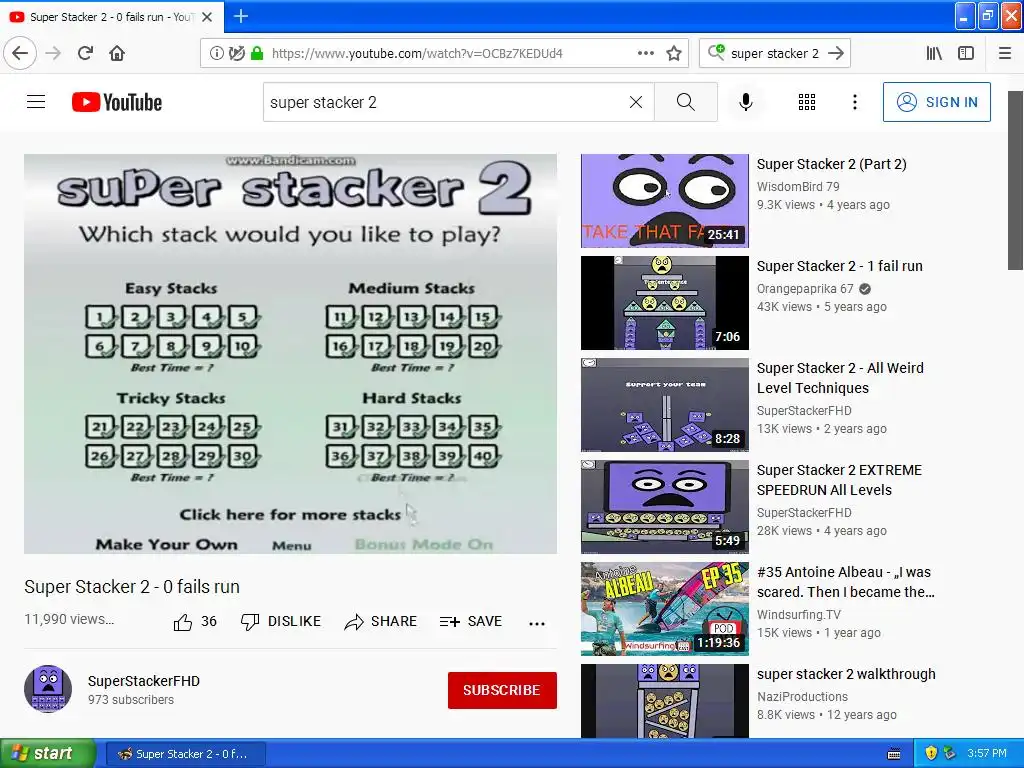
Task: Open NaziProductions channel name
Action: click(x=802, y=697)
